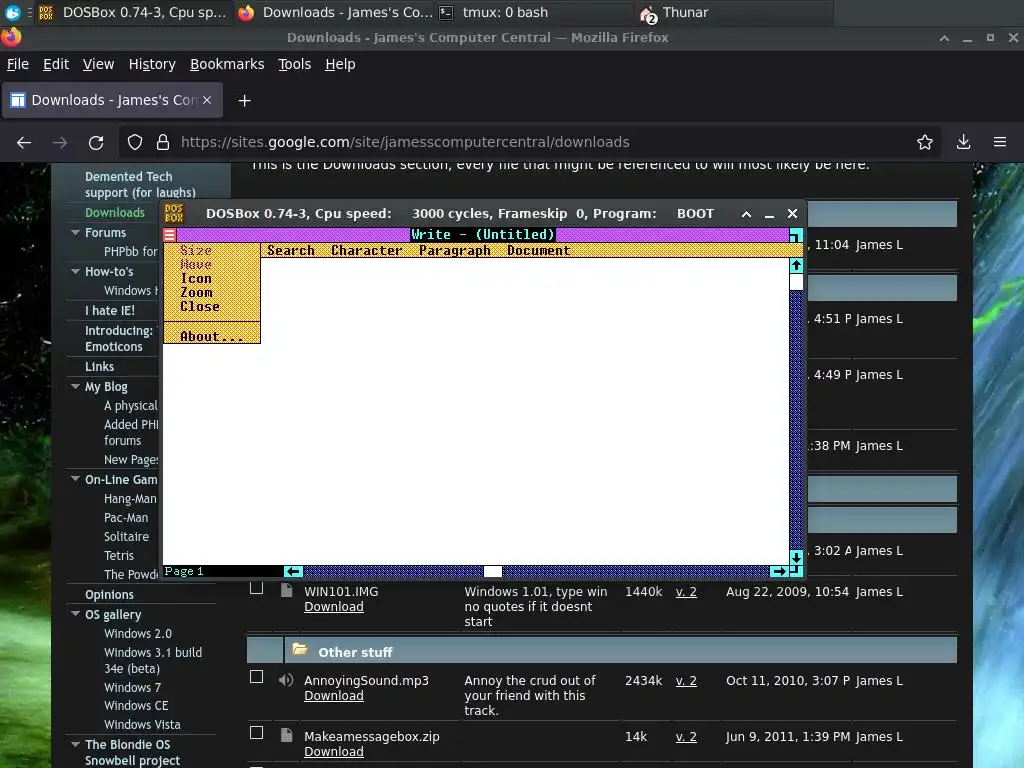
Task: Open the Character menu in Write
Action: pyautogui.click(x=366, y=250)
